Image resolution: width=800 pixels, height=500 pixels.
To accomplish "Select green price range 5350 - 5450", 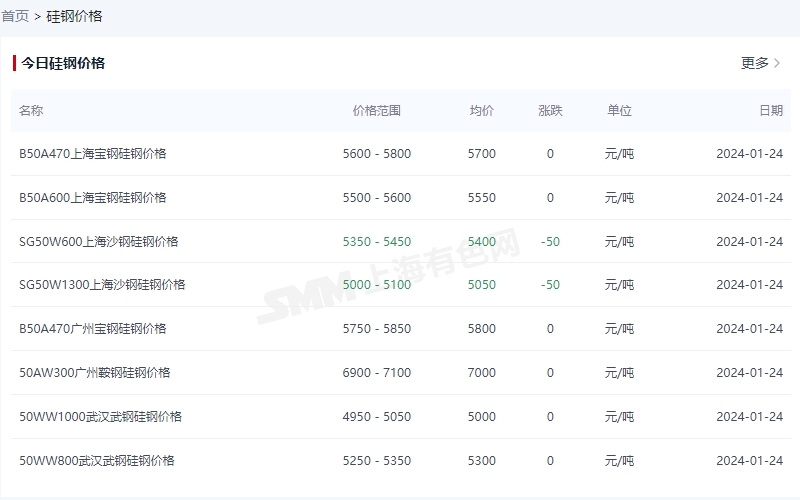I will click(x=377, y=241).
